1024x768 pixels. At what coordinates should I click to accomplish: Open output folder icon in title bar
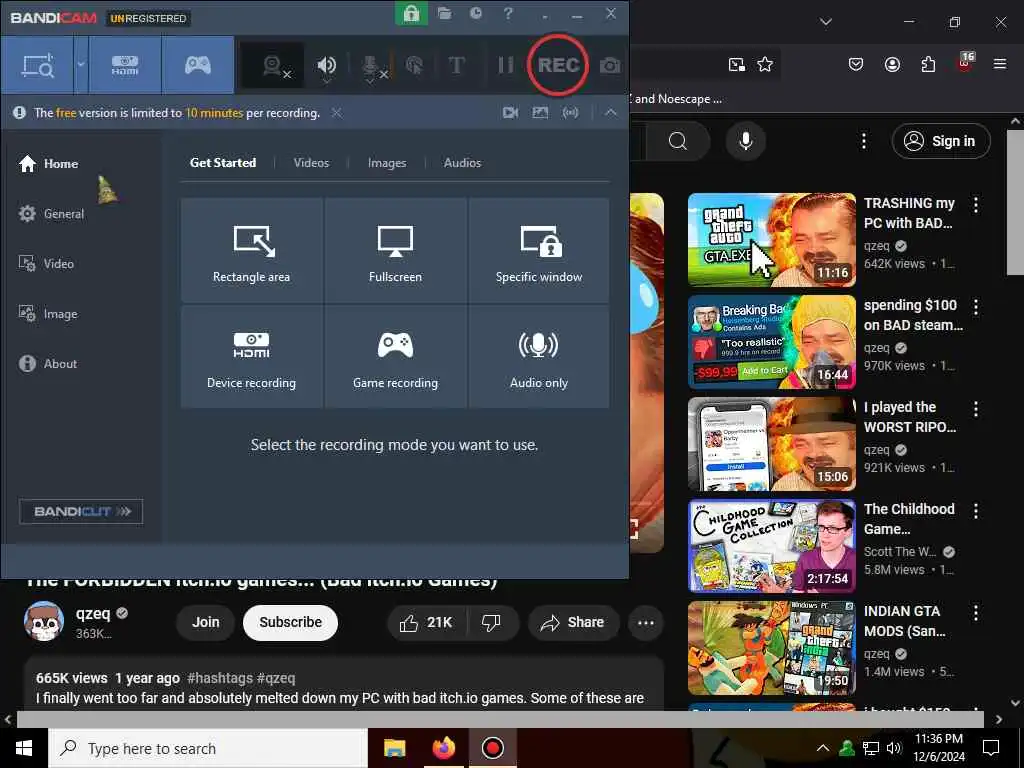pyautogui.click(x=445, y=13)
